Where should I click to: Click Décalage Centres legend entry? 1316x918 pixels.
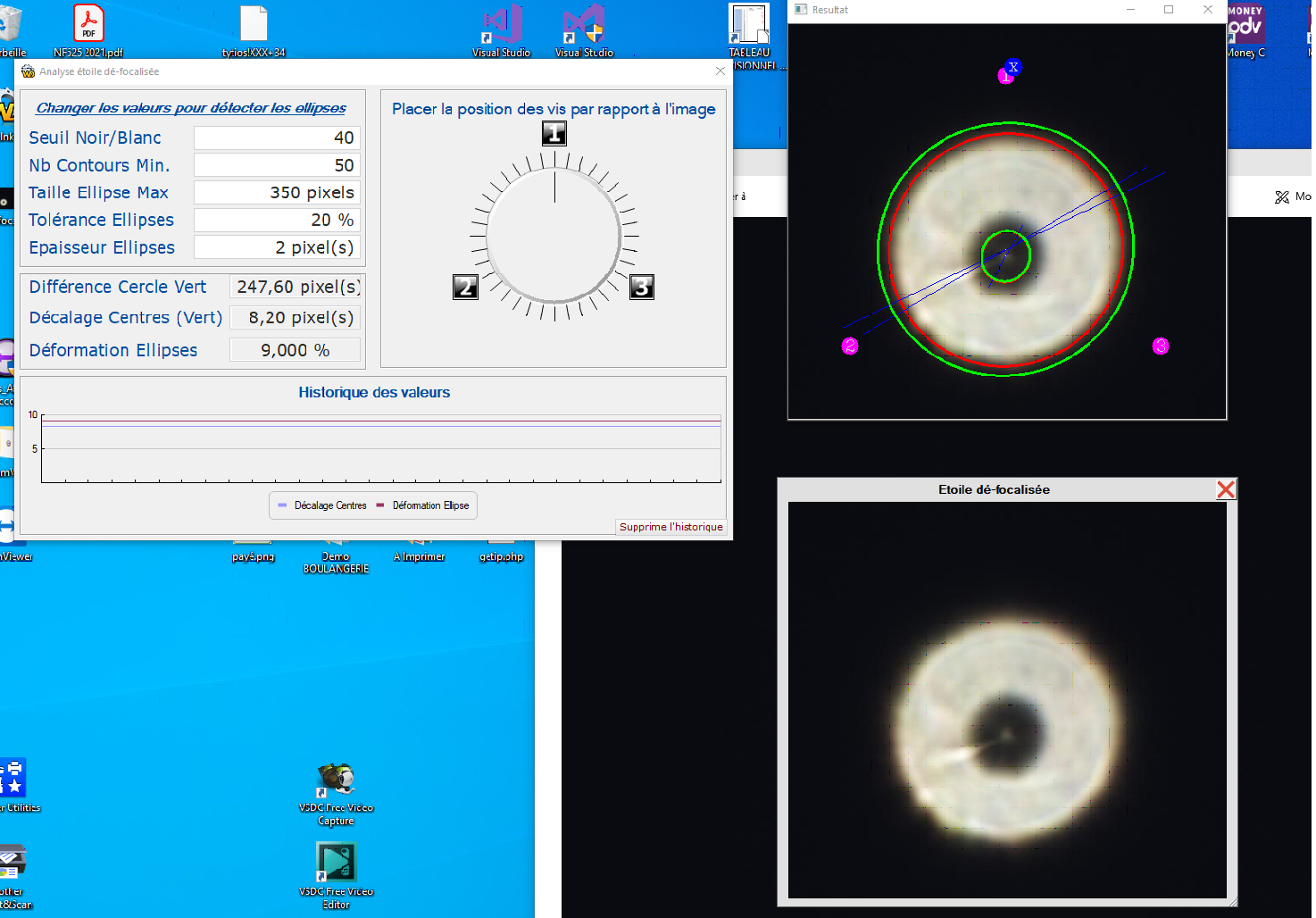point(321,505)
